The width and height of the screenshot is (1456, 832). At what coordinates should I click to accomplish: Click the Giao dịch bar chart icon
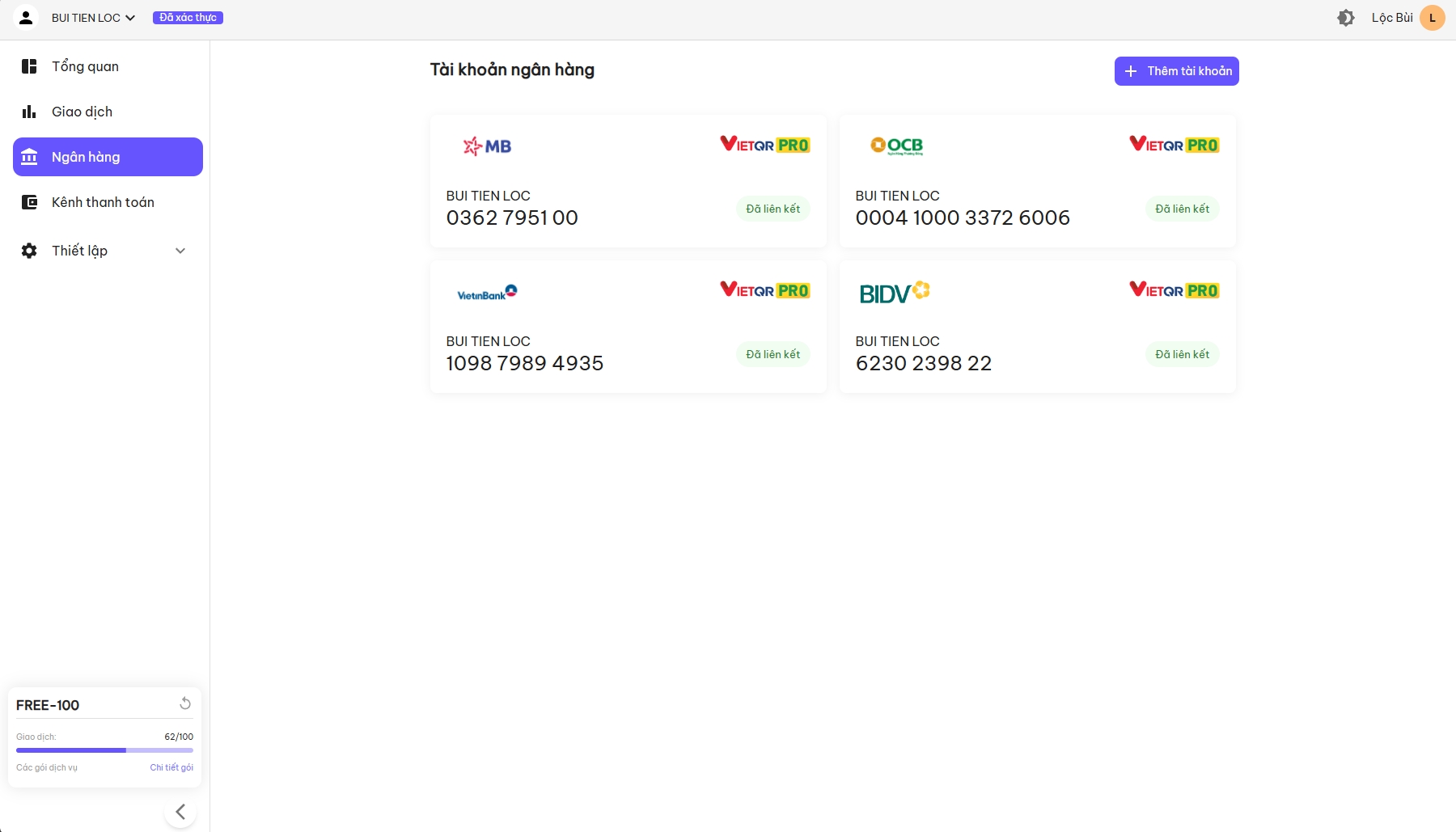29,112
